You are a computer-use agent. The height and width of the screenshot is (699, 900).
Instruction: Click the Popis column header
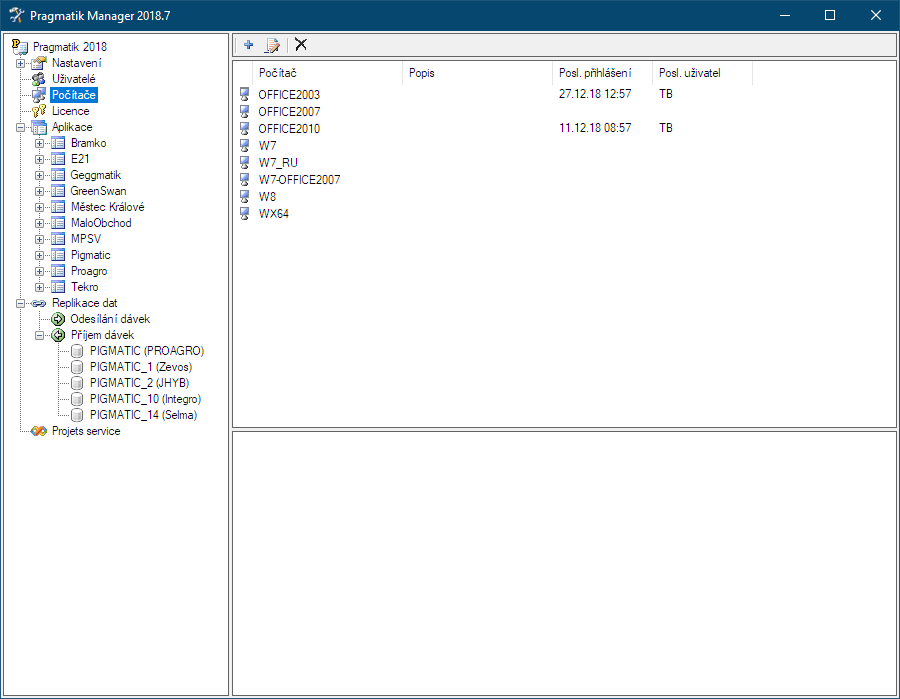coord(478,73)
